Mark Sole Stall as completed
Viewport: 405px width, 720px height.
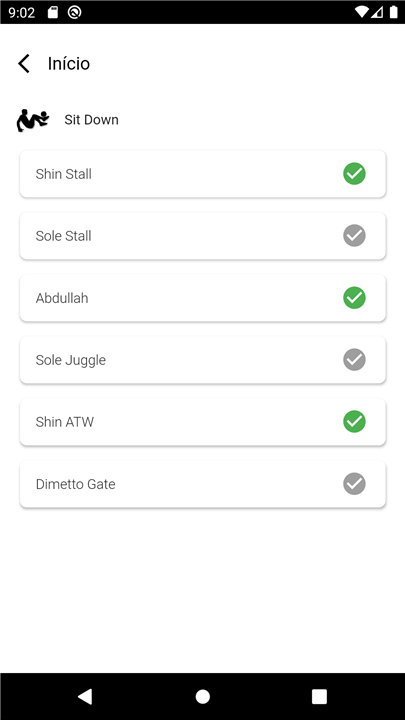click(354, 236)
